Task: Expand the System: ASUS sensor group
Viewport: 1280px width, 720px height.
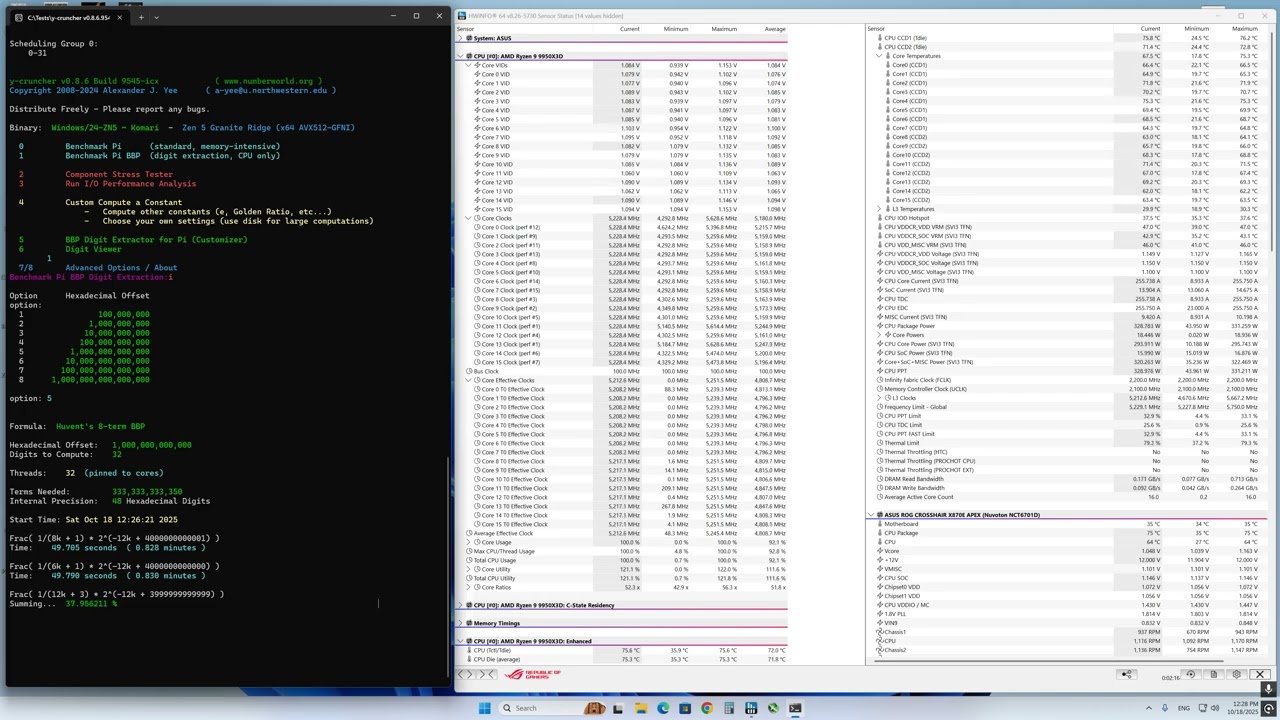Action: point(461,38)
